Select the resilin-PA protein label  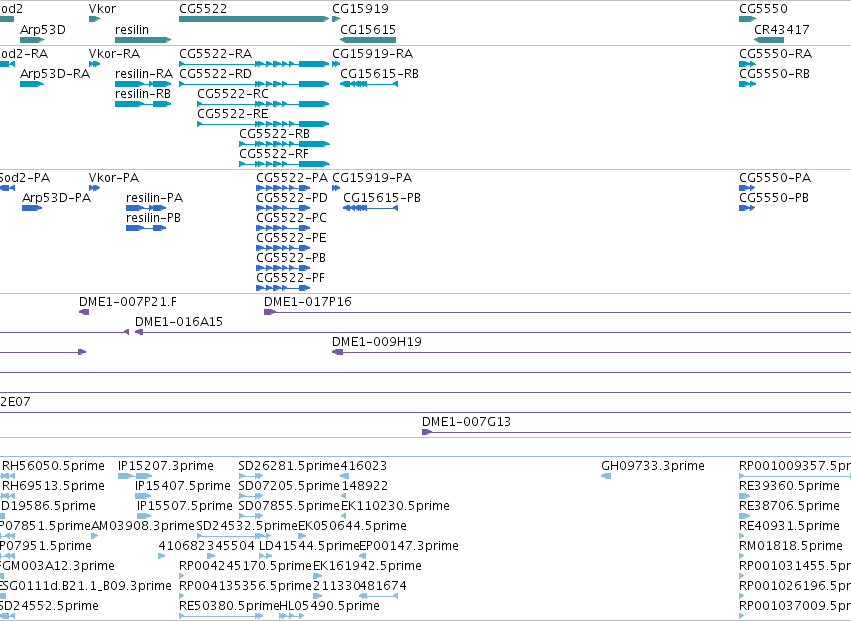[x=155, y=198]
